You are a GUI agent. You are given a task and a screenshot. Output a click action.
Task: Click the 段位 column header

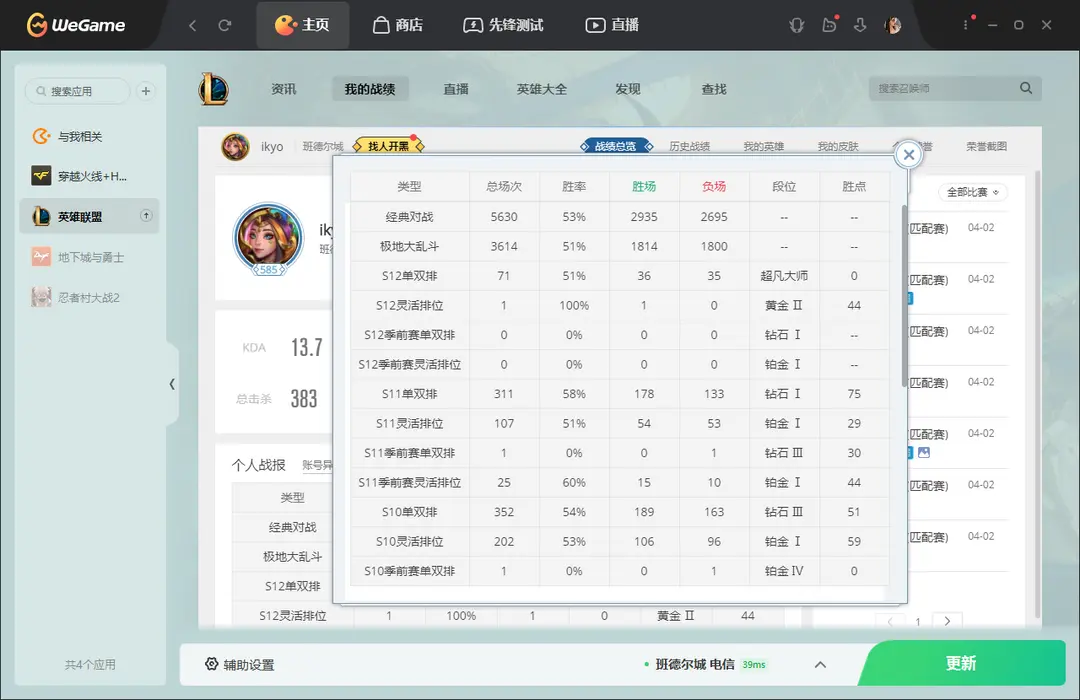tap(784, 187)
